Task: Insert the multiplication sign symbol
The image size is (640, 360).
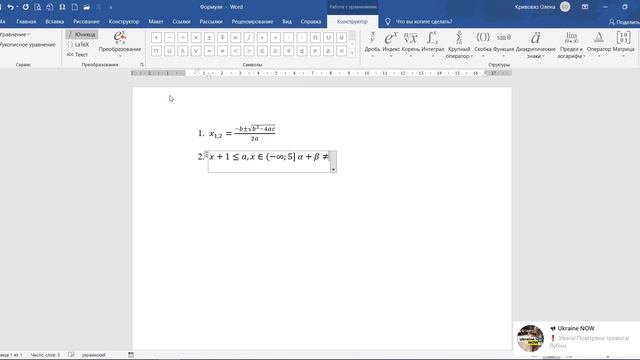Action: pyautogui.click(x=196, y=38)
